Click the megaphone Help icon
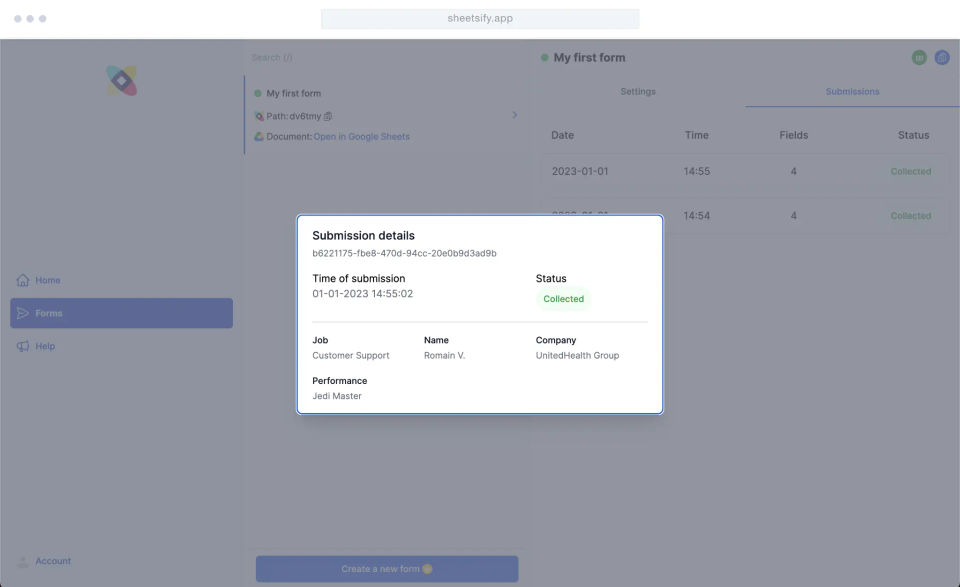The height and width of the screenshot is (587, 960). pyautogui.click(x=23, y=346)
